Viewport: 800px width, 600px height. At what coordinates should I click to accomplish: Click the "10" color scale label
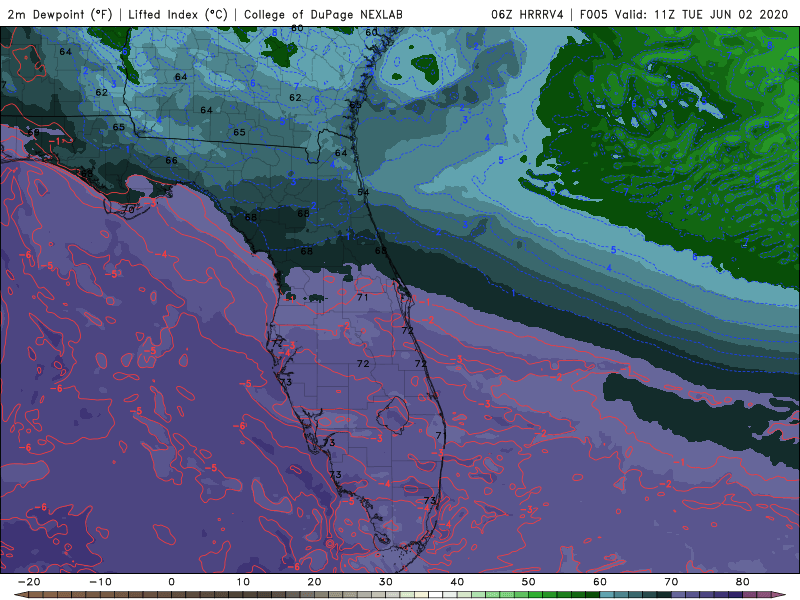243,582
